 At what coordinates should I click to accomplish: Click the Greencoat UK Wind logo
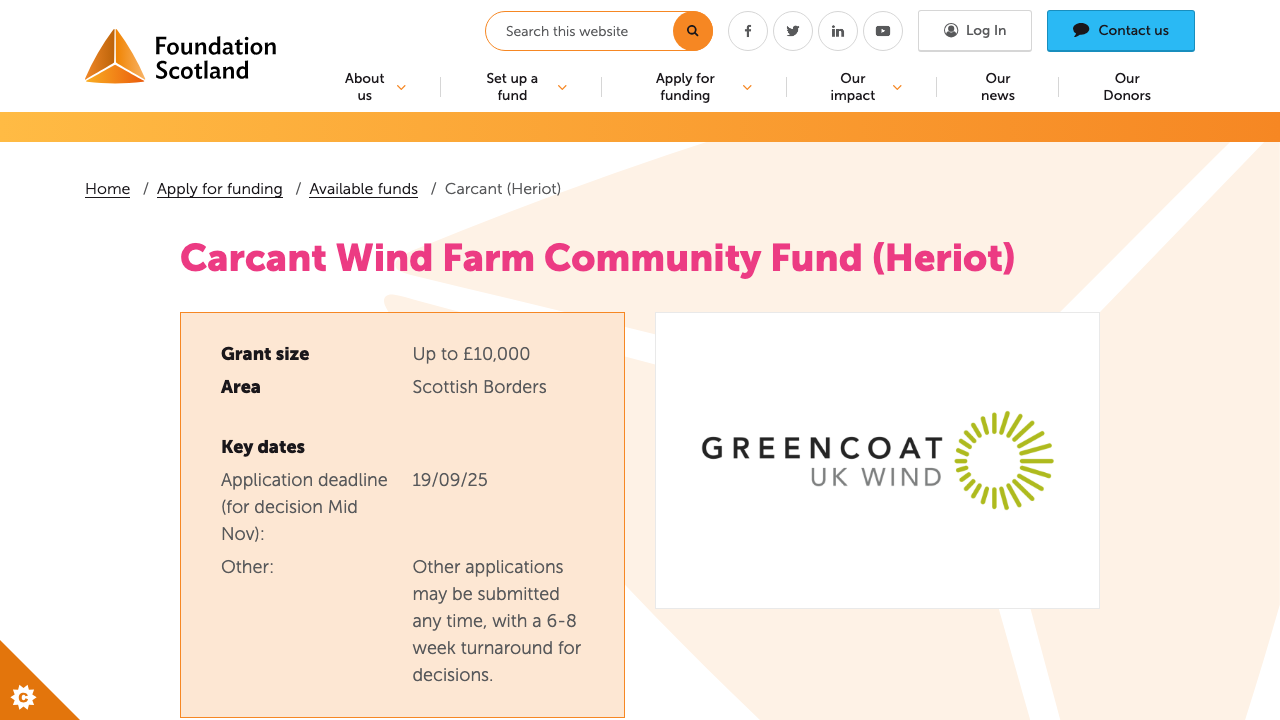click(876, 460)
